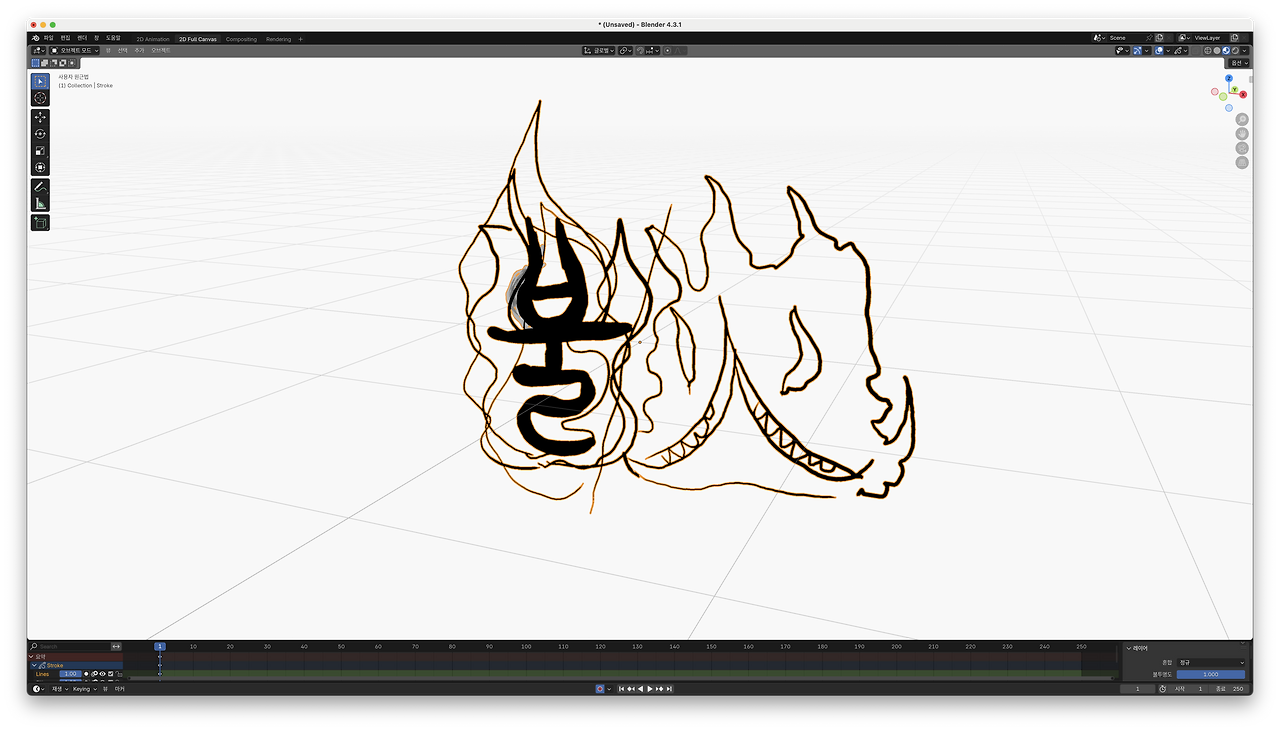The image size is (1280, 731).
Task: Click the Z axis in the navigation gizmo
Action: (x=1229, y=77)
